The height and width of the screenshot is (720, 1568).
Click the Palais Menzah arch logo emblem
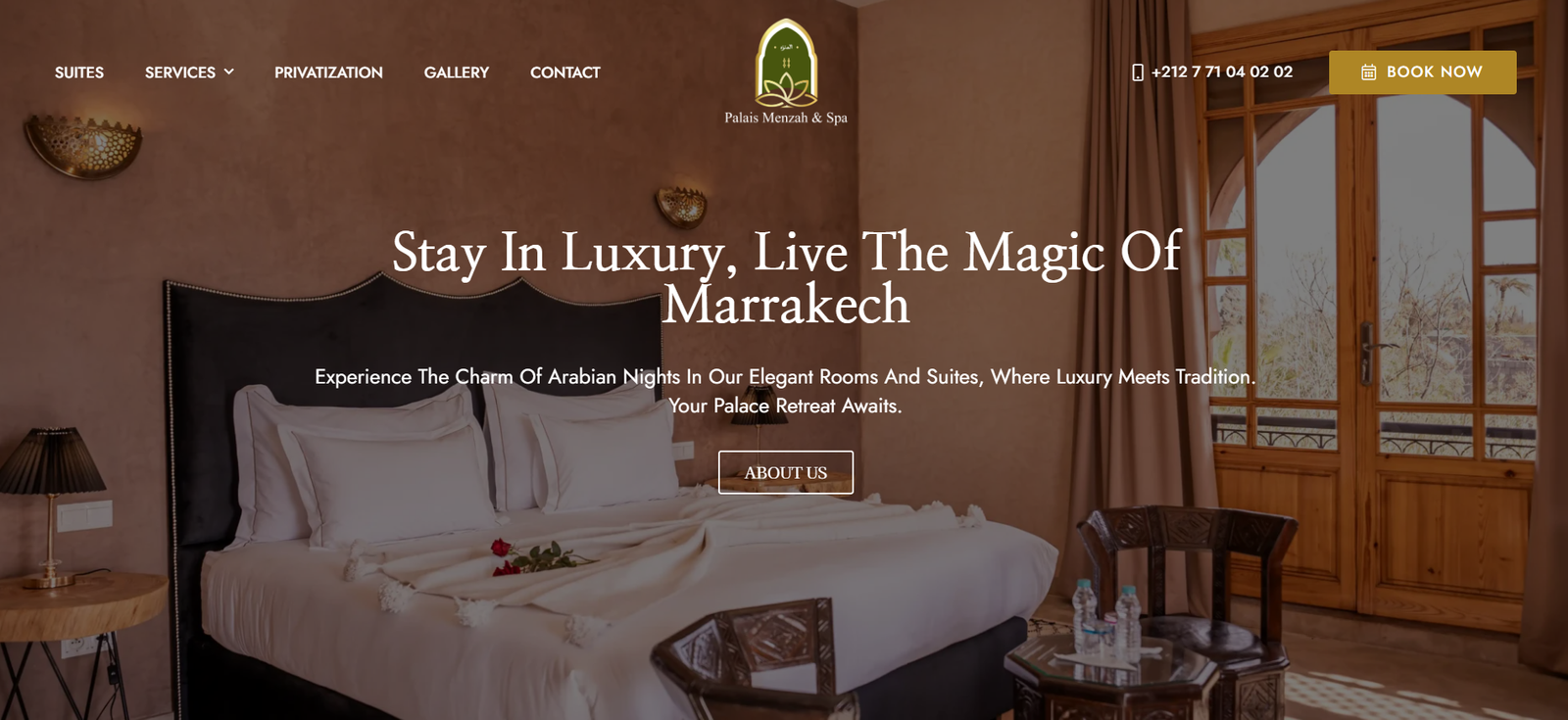coord(786,63)
